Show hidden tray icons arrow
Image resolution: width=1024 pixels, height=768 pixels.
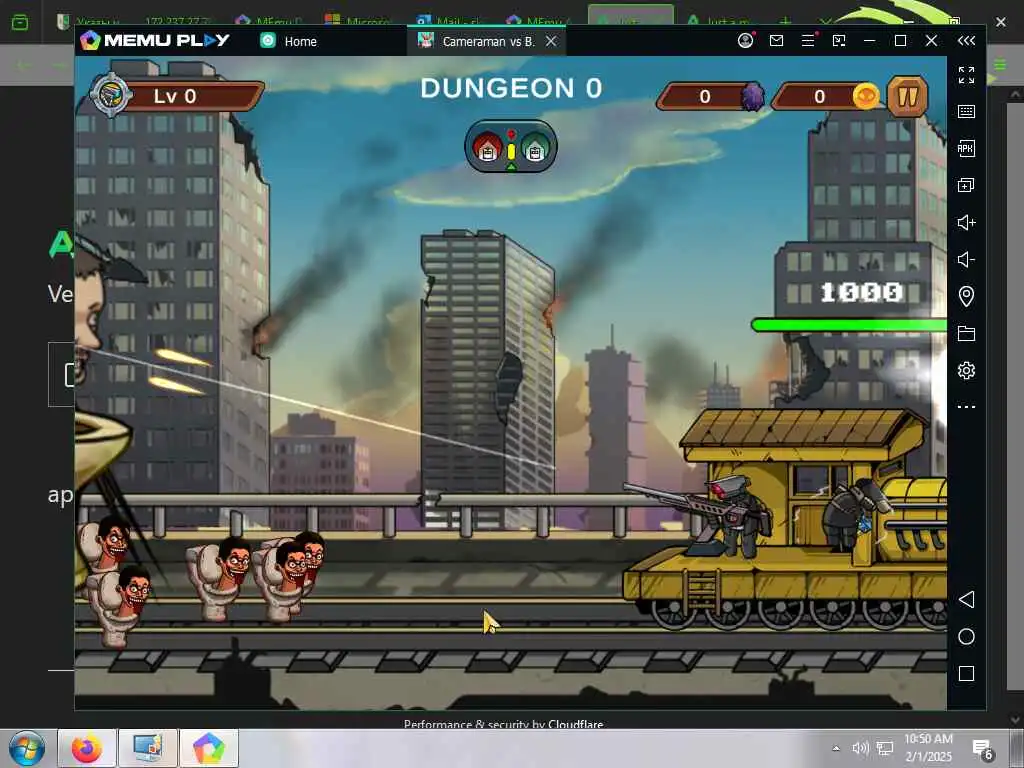pyautogui.click(x=836, y=748)
